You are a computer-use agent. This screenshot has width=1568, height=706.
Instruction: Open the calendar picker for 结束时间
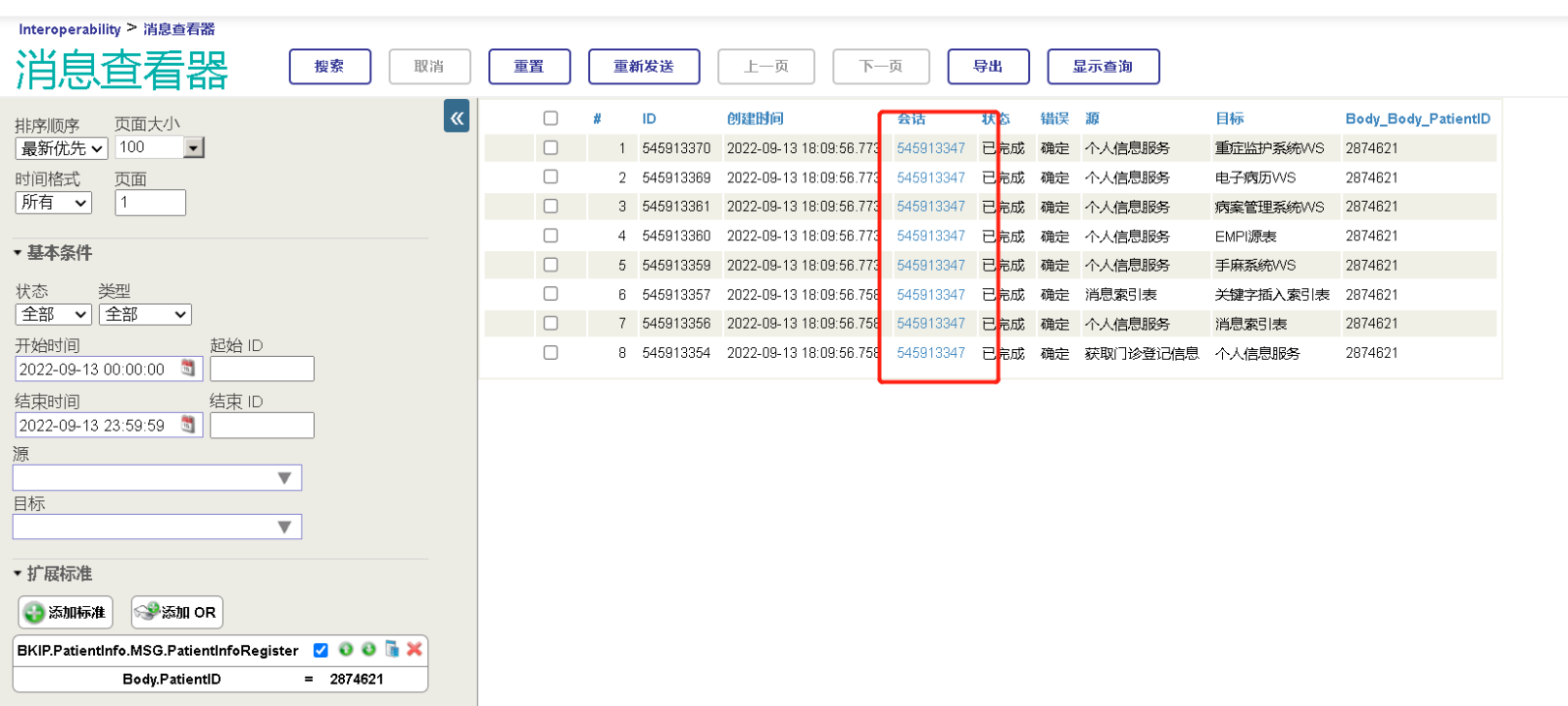pos(188,425)
